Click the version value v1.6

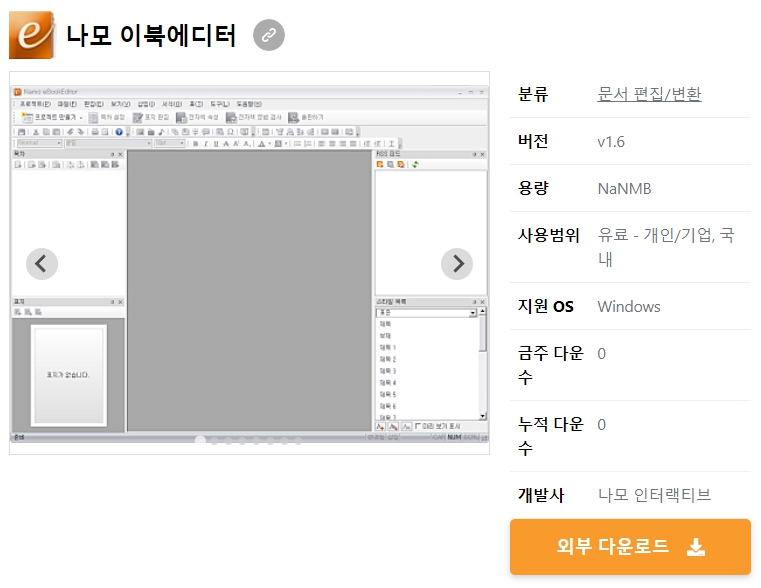coord(611,142)
